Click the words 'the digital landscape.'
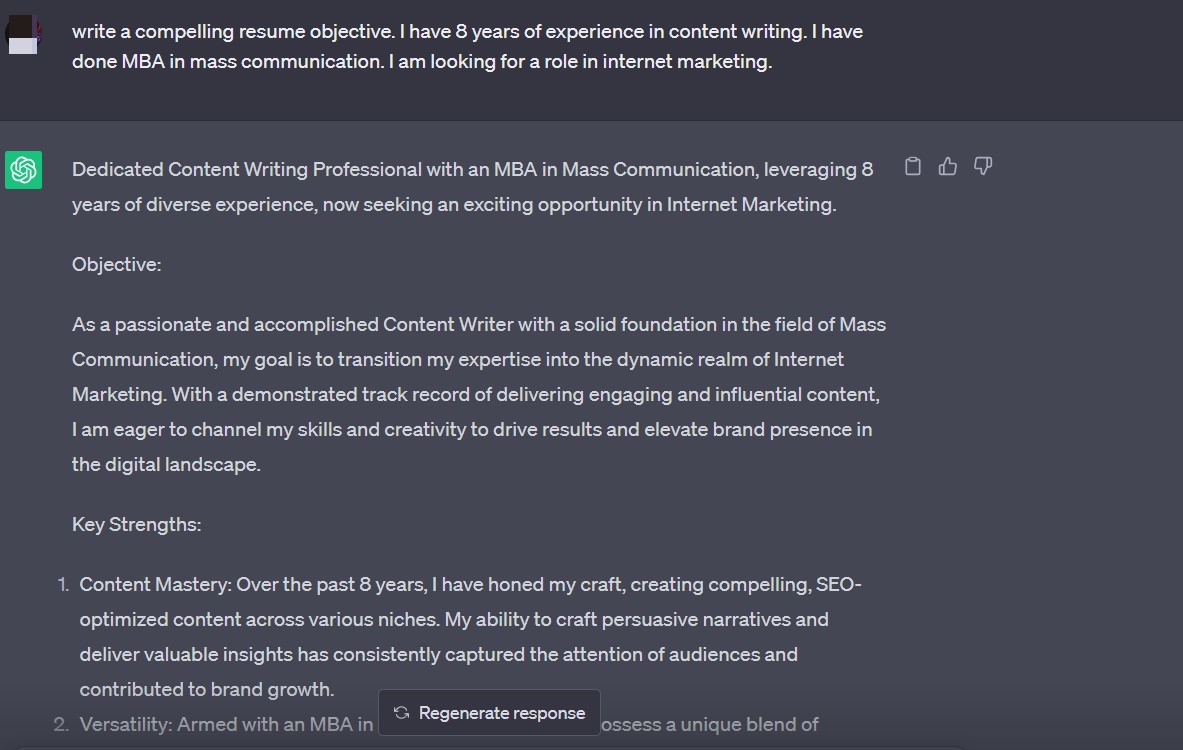Viewport: 1183px width, 750px height. (x=166, y=464)
